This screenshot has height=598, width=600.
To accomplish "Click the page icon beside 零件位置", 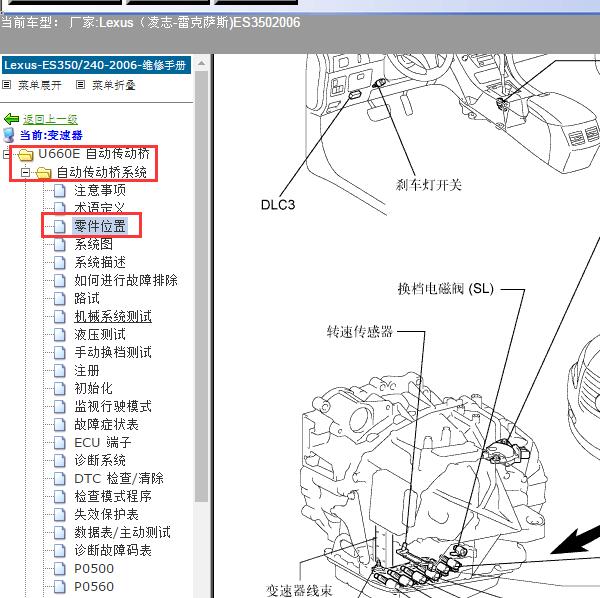I will click(60, 226).
